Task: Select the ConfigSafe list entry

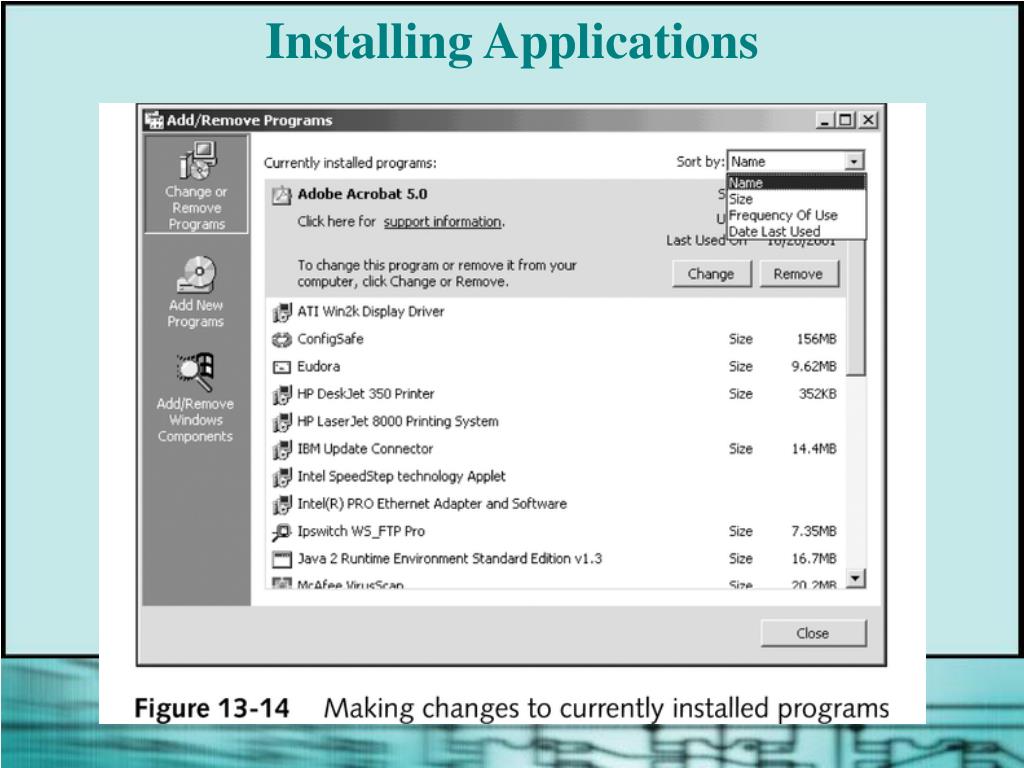Action: [556, 340]
